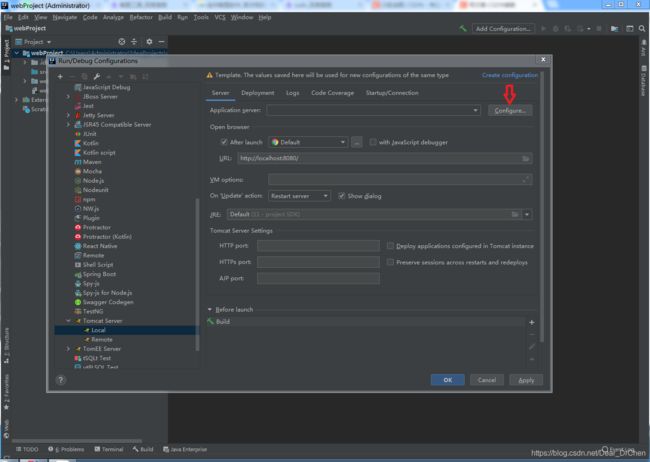The height and width of the screenshot is (462, 650).
Task: Click the Project panel settings gear icon
Action: (149, 41)
